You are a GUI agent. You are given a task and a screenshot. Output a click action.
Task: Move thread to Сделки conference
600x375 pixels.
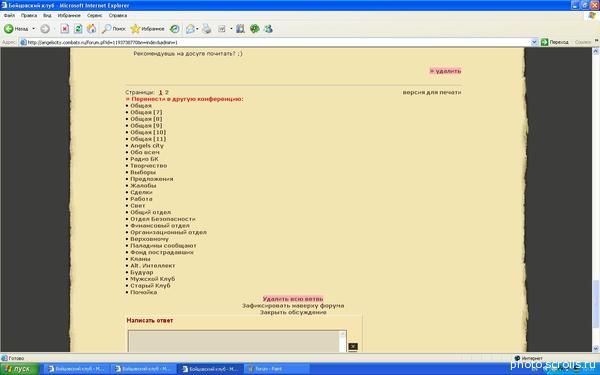(141, 192)
